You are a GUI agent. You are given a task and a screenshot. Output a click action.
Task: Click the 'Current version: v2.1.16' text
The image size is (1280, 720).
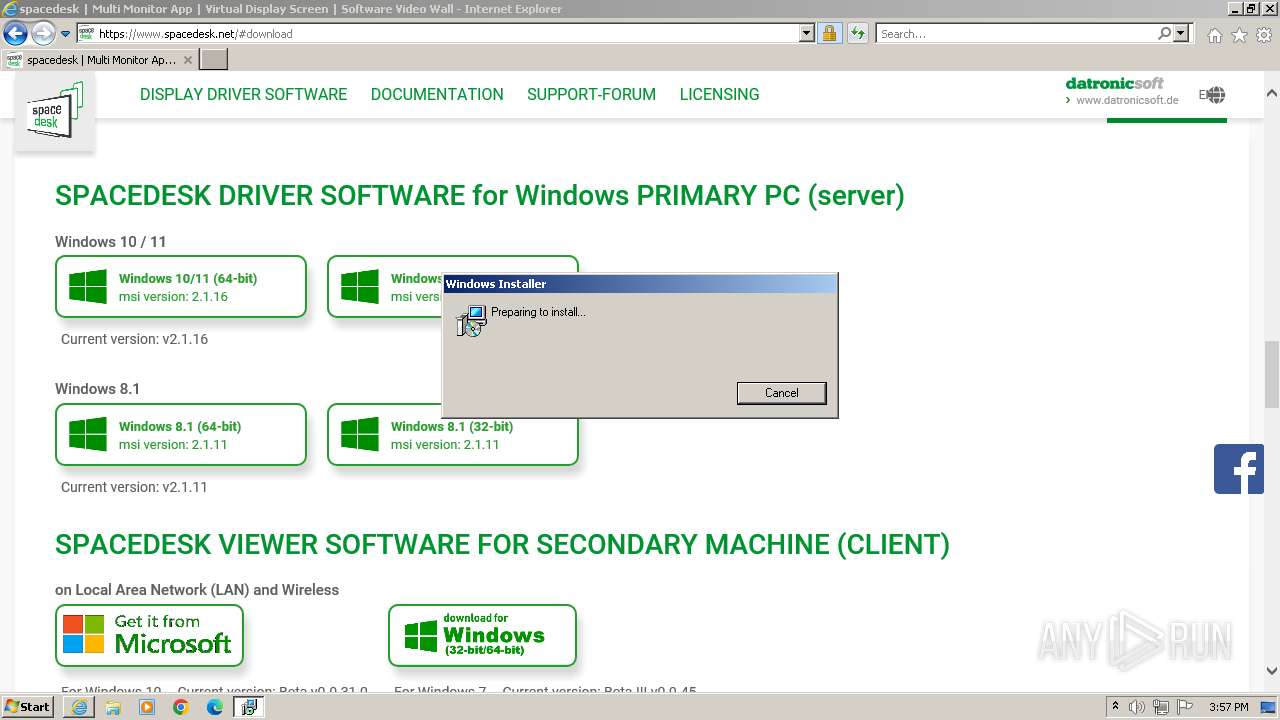click(134, 339)
